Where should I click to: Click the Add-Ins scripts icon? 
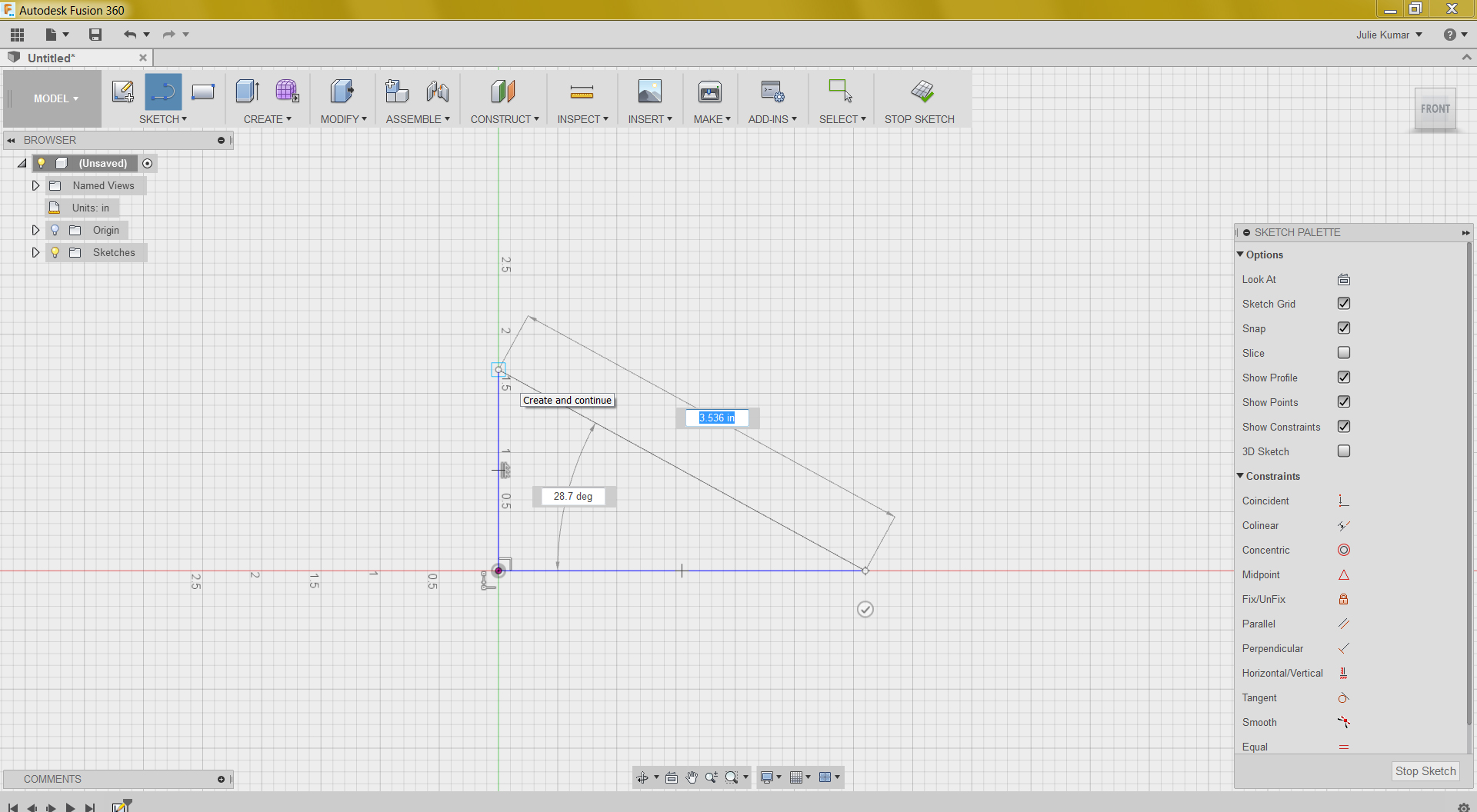[772, 92]
